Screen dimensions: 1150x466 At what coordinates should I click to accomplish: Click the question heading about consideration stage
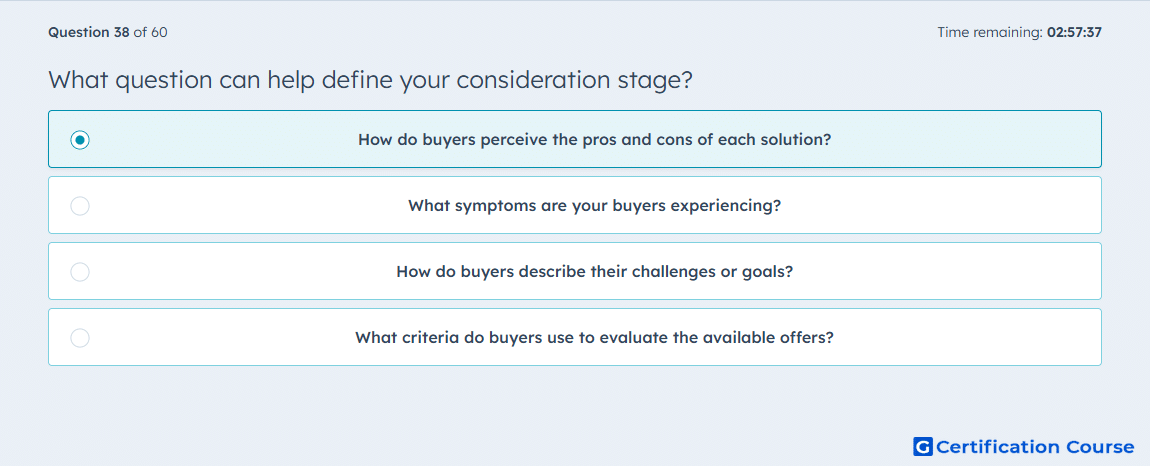coord(370,80)
